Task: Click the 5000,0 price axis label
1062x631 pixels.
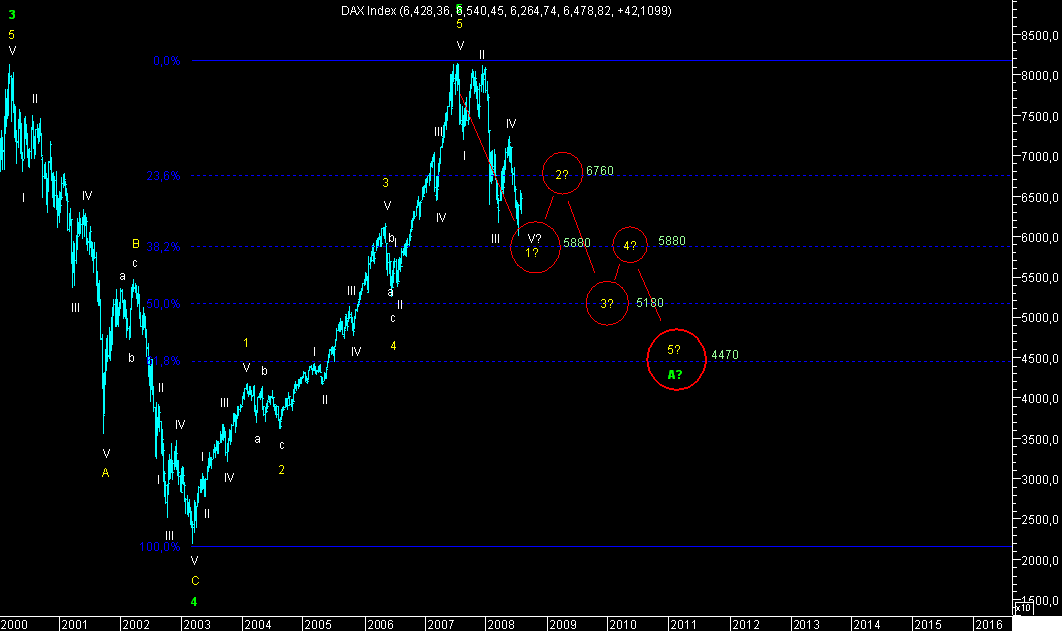Action: pos(1040,318)
